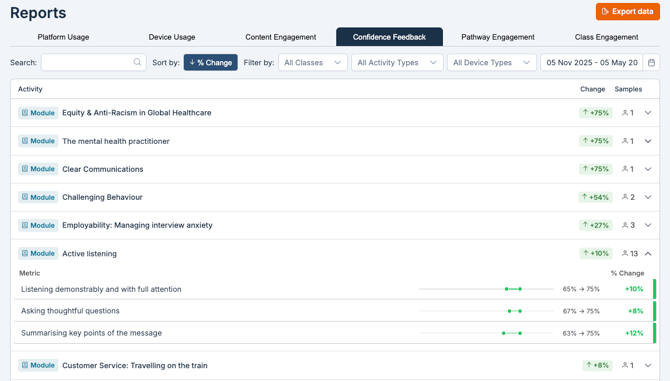Click the date range field 05 Nov 2025
Screen dimensions: 670x381
point(592,62)
